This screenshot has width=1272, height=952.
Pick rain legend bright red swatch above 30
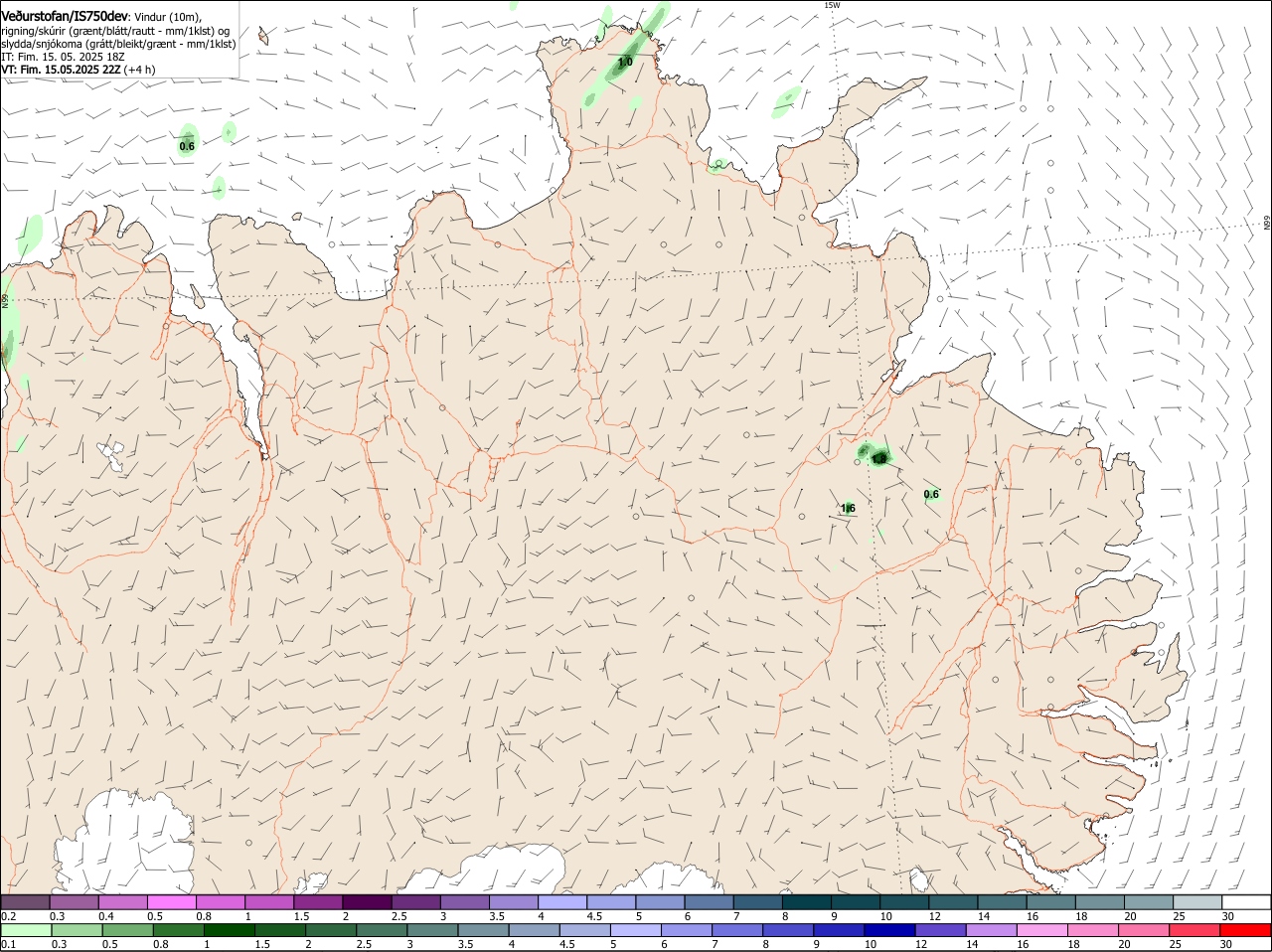pos(1246,930)
